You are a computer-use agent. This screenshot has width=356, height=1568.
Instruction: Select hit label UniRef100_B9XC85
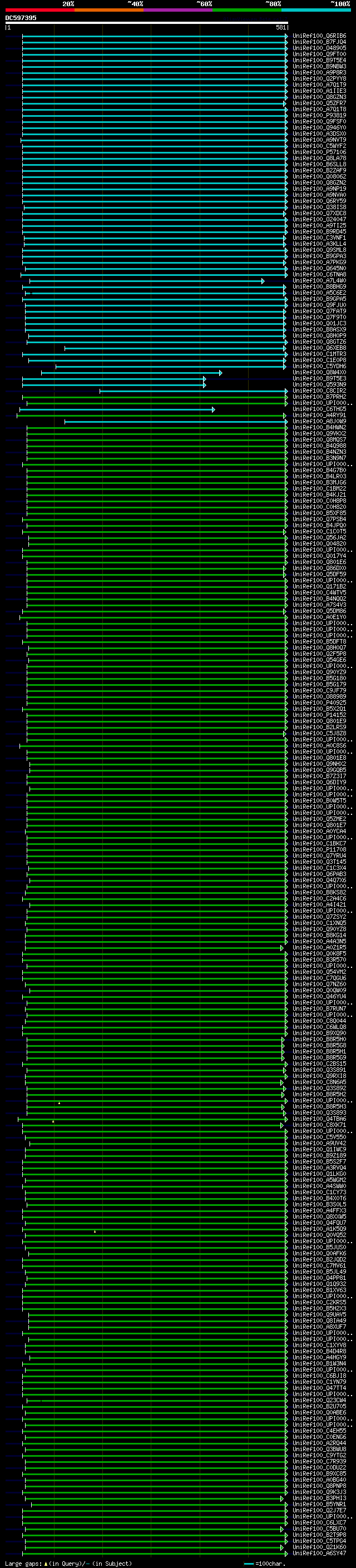tap(319, 1474)
